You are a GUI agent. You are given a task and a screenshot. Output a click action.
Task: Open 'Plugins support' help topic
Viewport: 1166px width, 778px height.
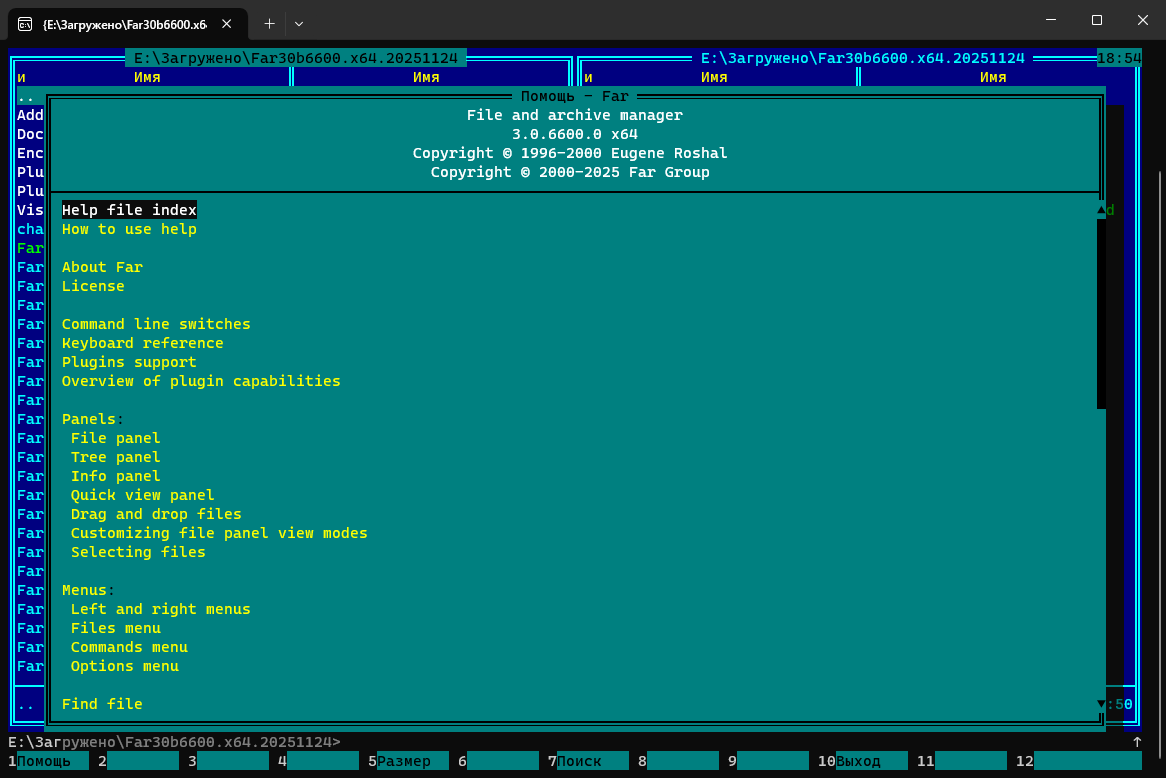[129, 362]
